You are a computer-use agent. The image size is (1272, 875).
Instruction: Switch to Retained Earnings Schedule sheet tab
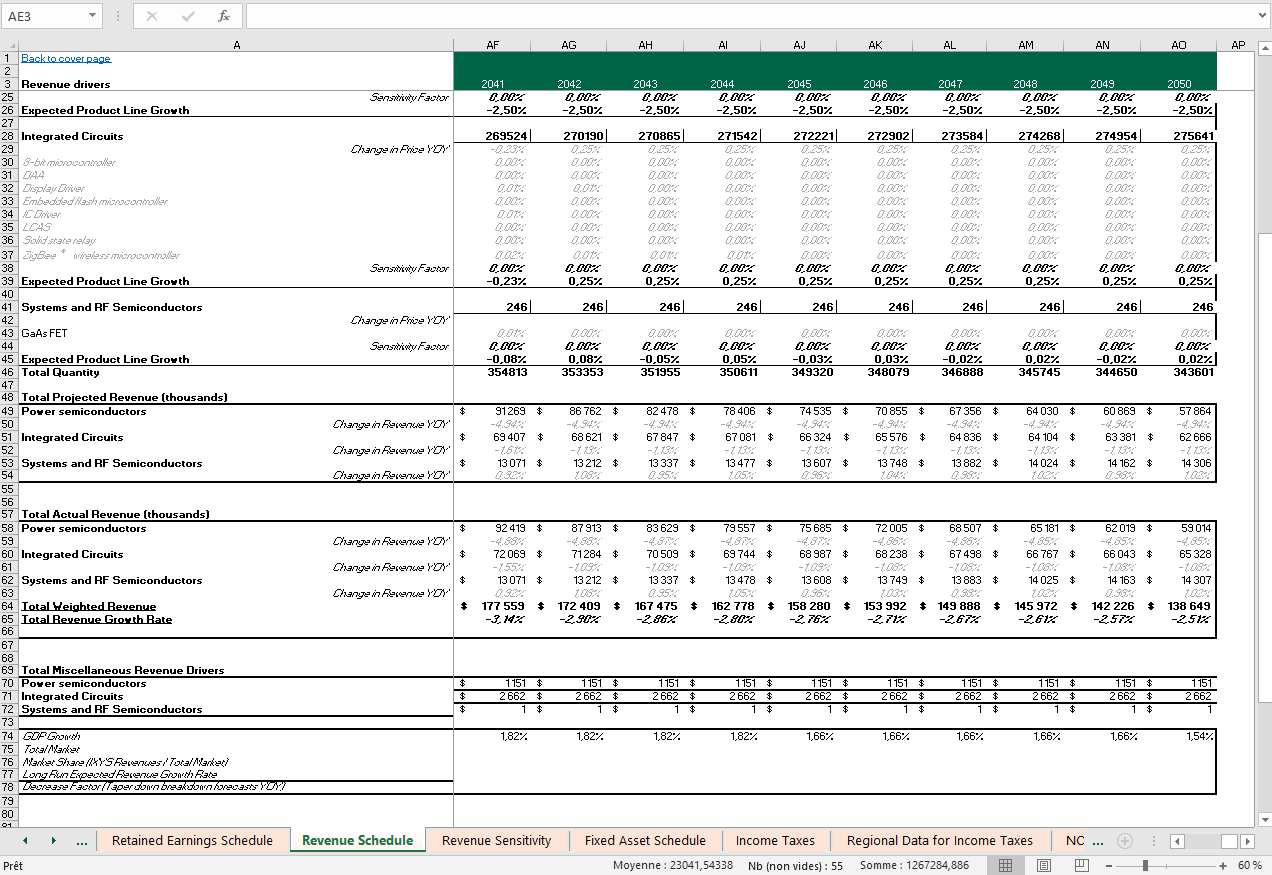tap(192, 841)
